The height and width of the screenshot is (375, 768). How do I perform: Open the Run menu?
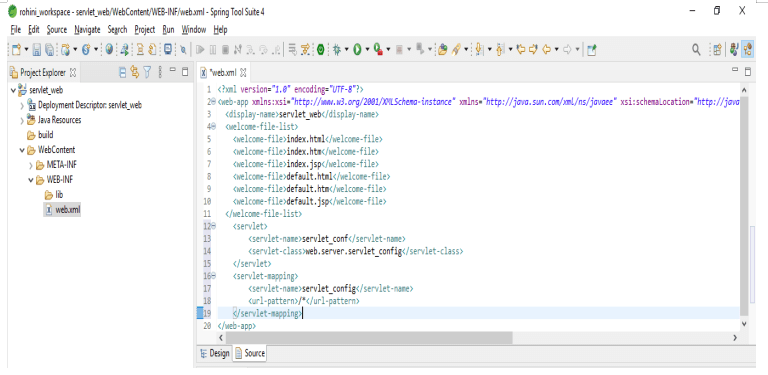pyautogui.click(x=168, y=30)
